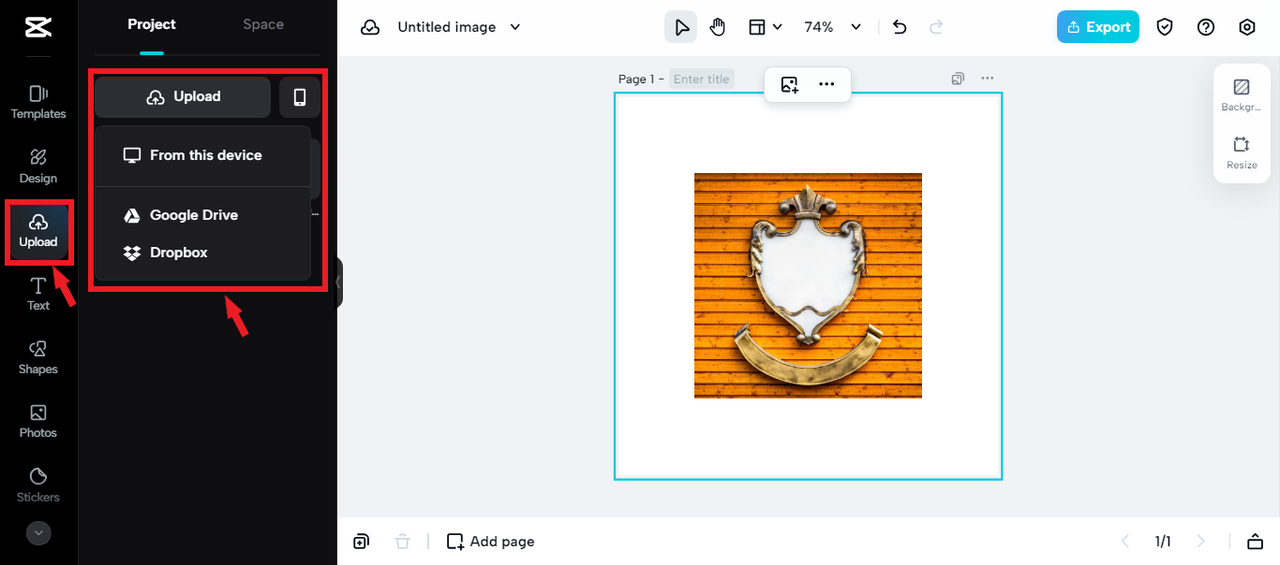Open the Stickers sidebar panel
This screenshot has width=1280, height=565.
38,485
